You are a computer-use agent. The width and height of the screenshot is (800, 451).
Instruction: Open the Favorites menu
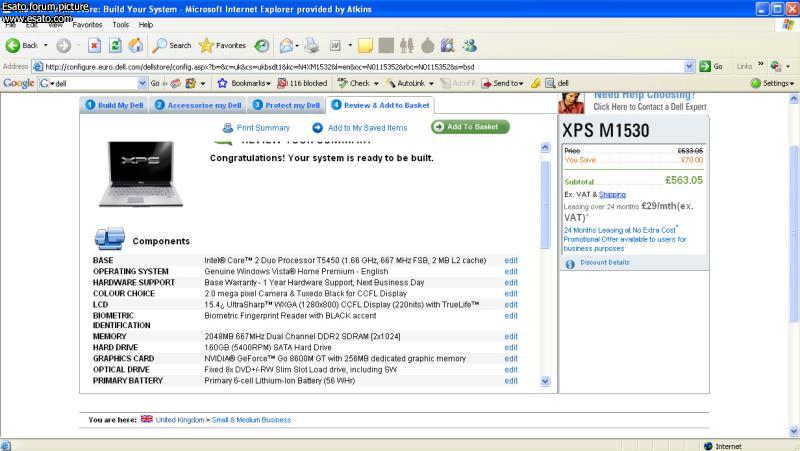click(87, 24)
